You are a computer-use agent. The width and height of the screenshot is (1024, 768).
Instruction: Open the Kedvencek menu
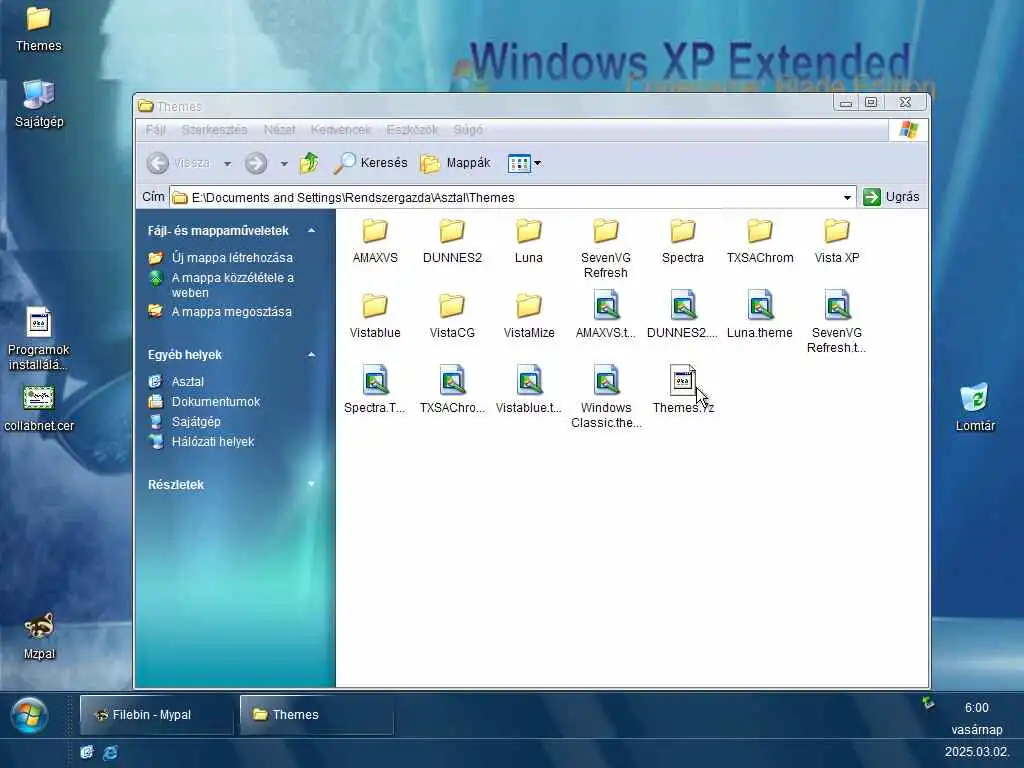(341, 130)
